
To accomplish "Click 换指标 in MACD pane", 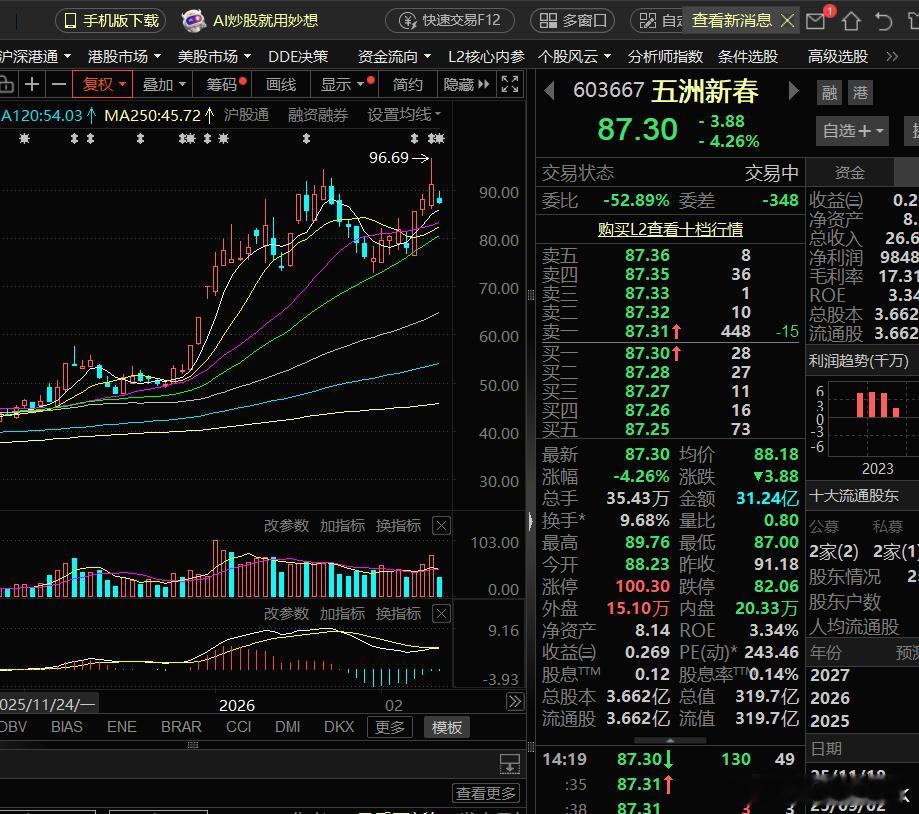I will (x=398, y=614).
